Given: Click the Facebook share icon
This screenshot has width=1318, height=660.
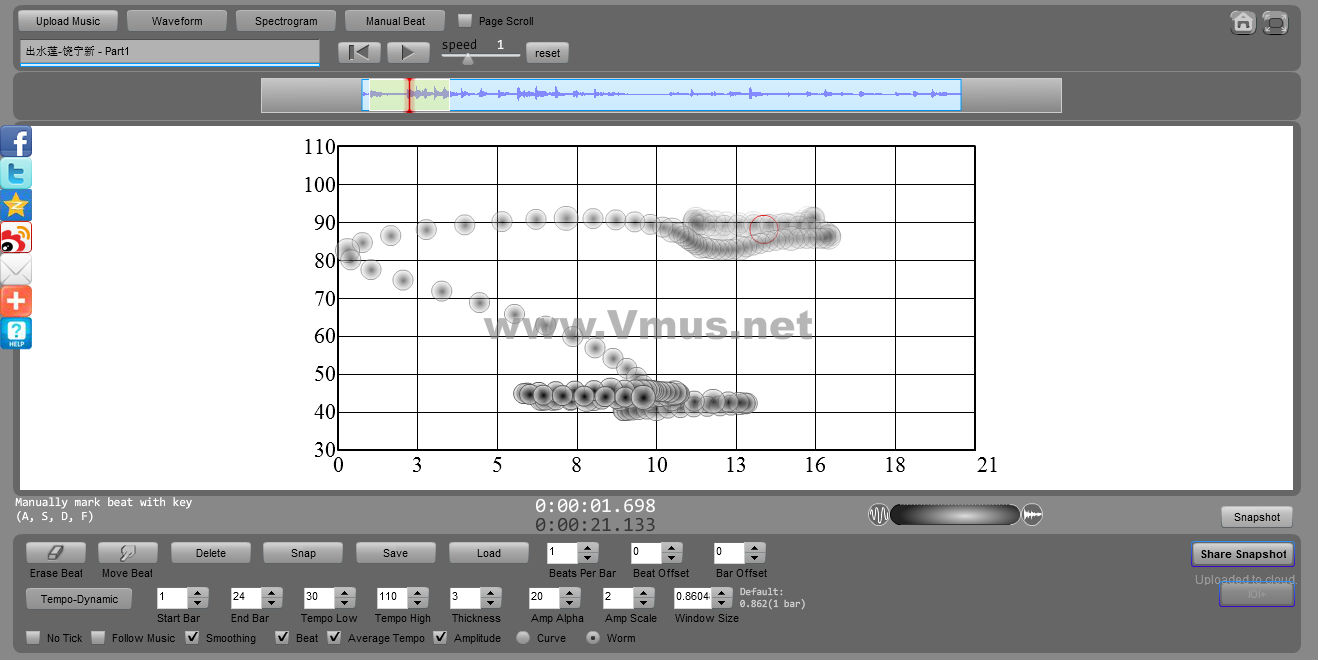Looking at the screenshot, I should (16, 142).
